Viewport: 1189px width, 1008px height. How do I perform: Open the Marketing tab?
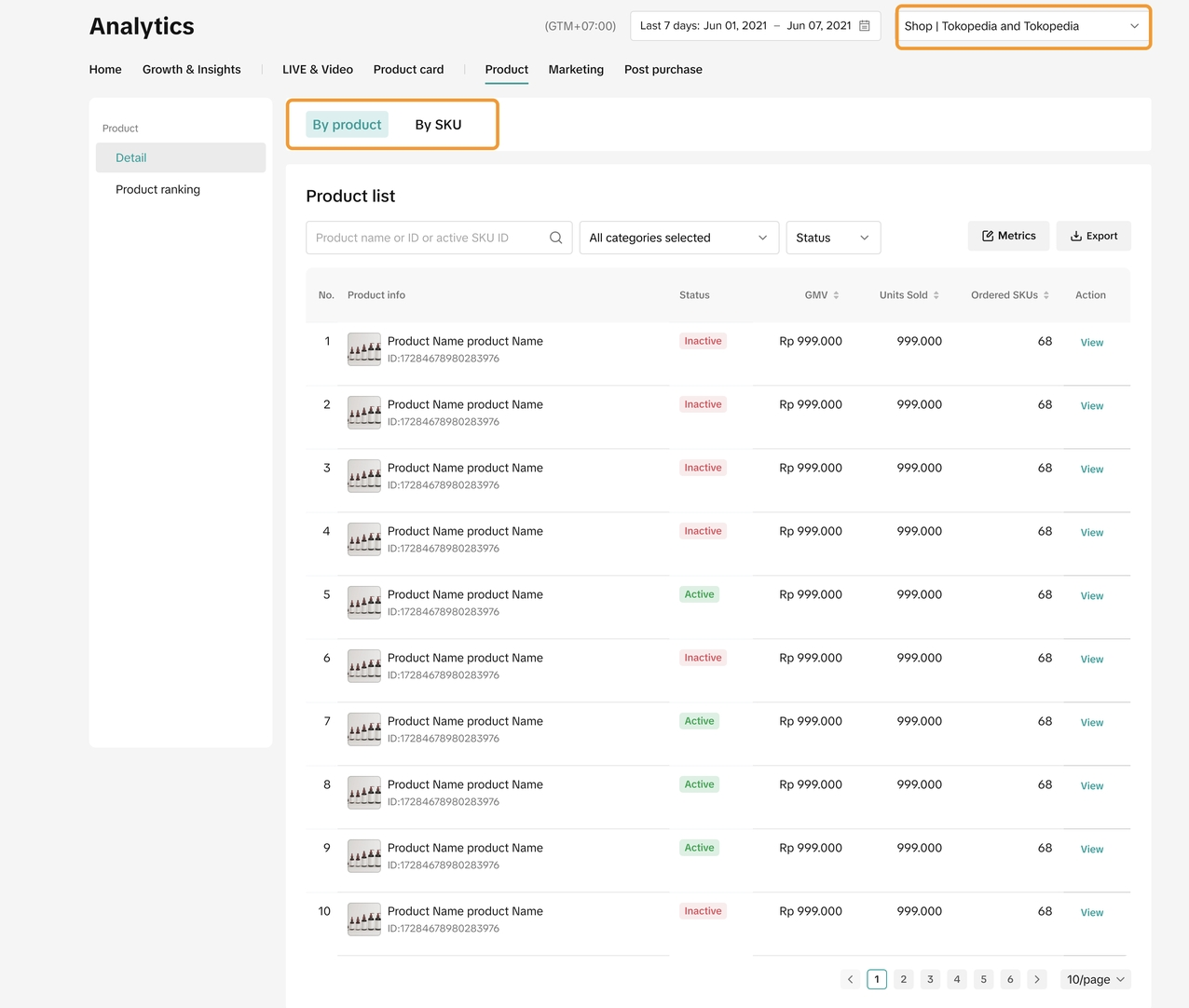(576, 70)
